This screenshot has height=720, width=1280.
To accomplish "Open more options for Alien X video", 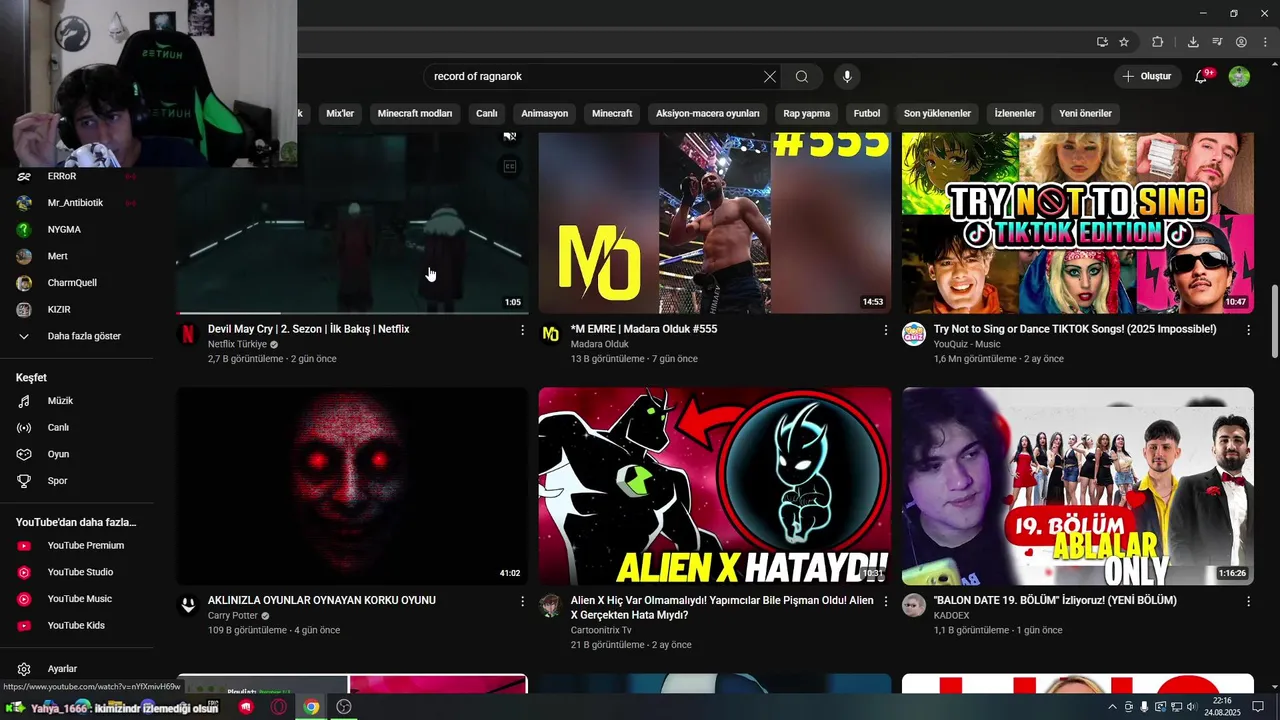I will click(x=885, y=601).
